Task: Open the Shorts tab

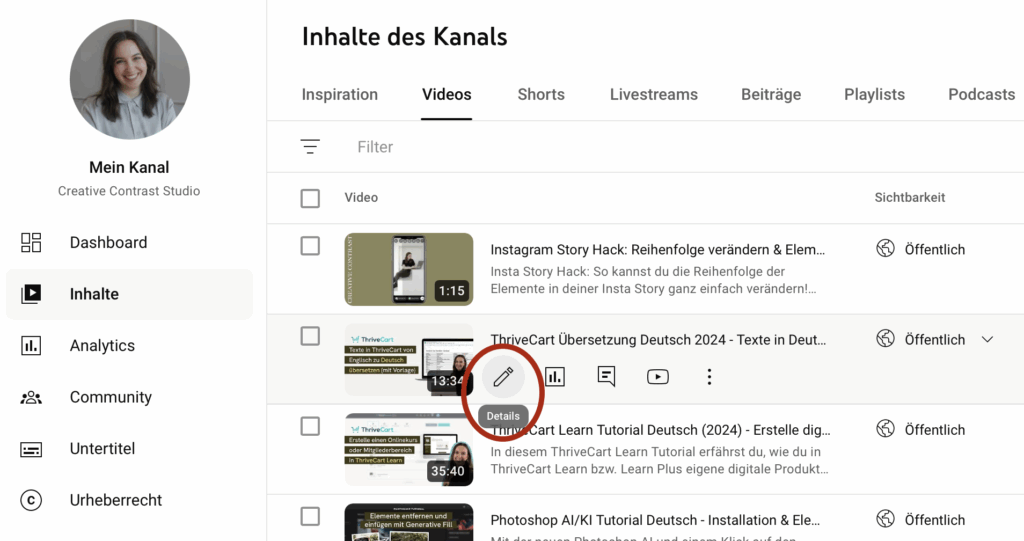Action: (541, 95)
